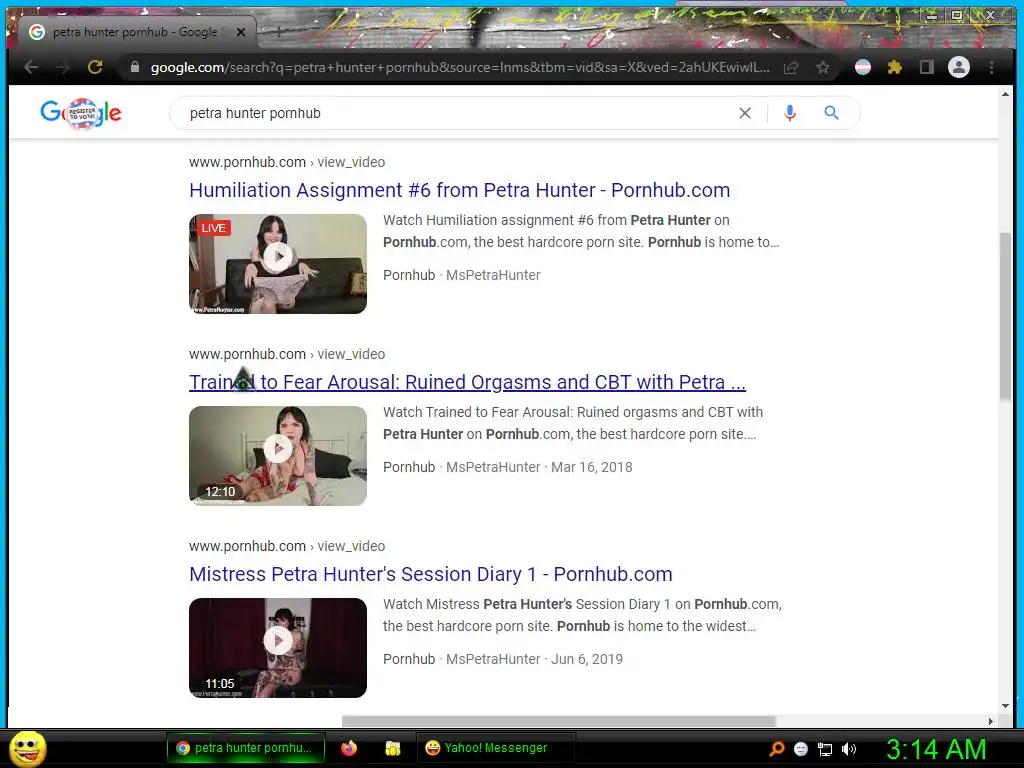Open Chrome's three-dot menu
This screenshot has width=1024, height=768.
tap(991, 67)
